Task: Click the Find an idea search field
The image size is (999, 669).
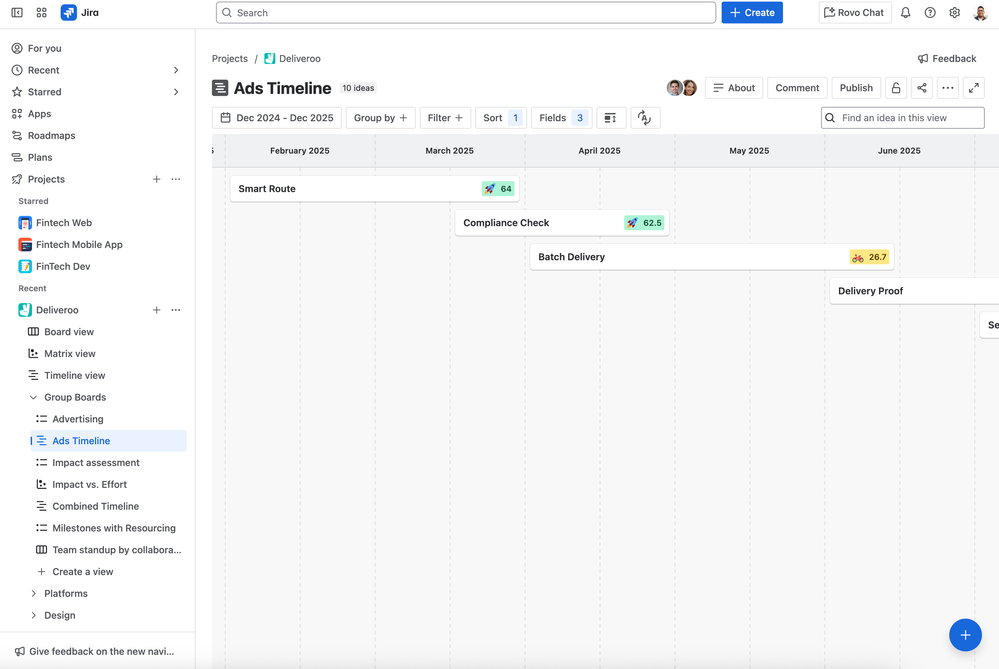Action: pos(900,117)
